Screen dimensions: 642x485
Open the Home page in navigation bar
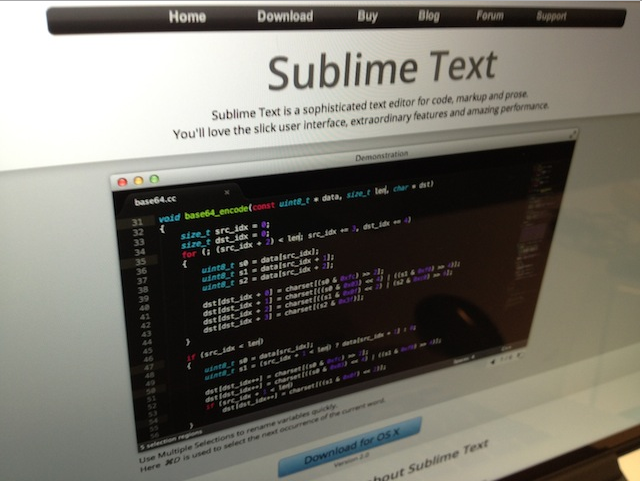point(187,17)
